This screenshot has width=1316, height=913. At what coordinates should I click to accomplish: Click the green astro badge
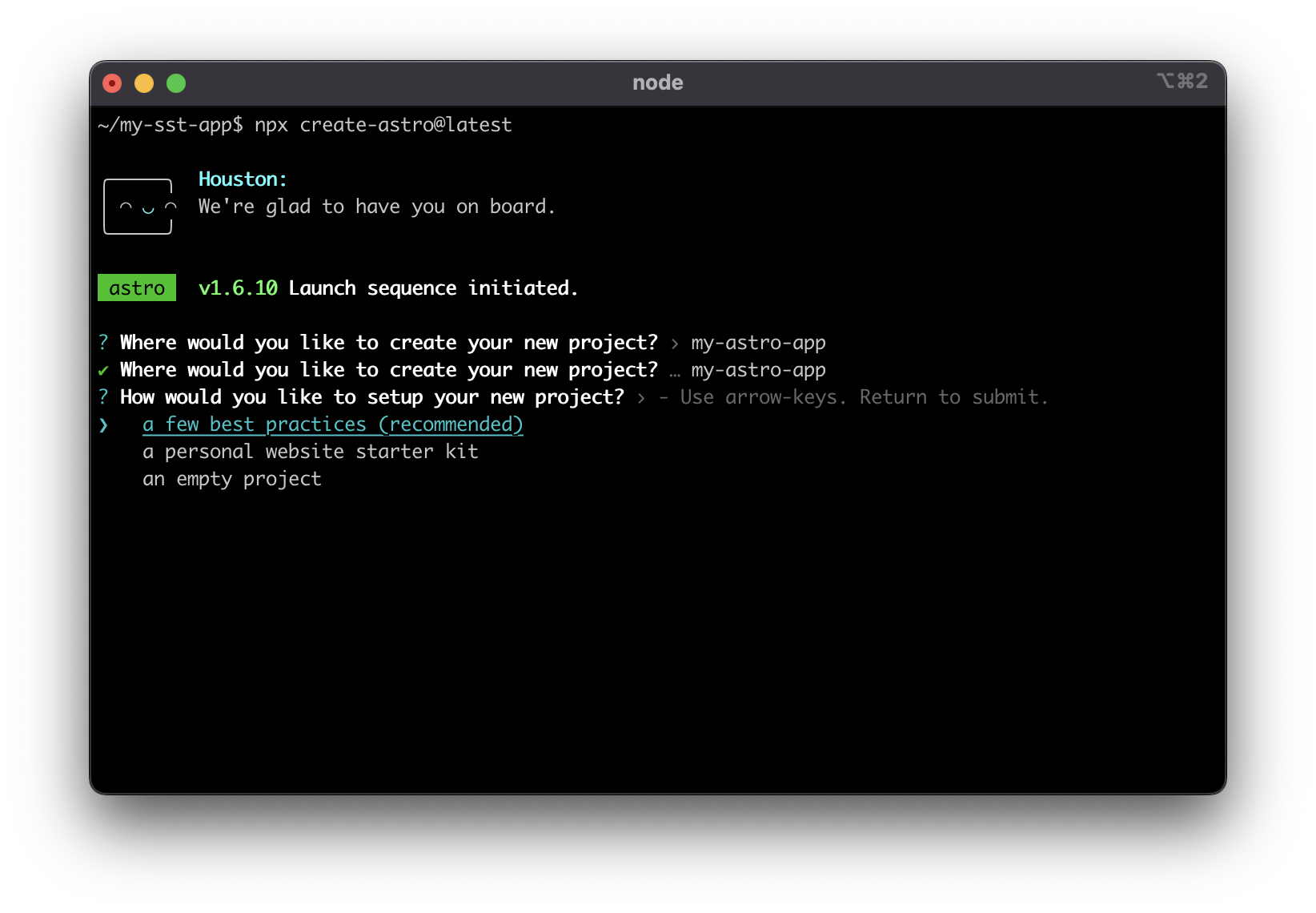[137, 288]
